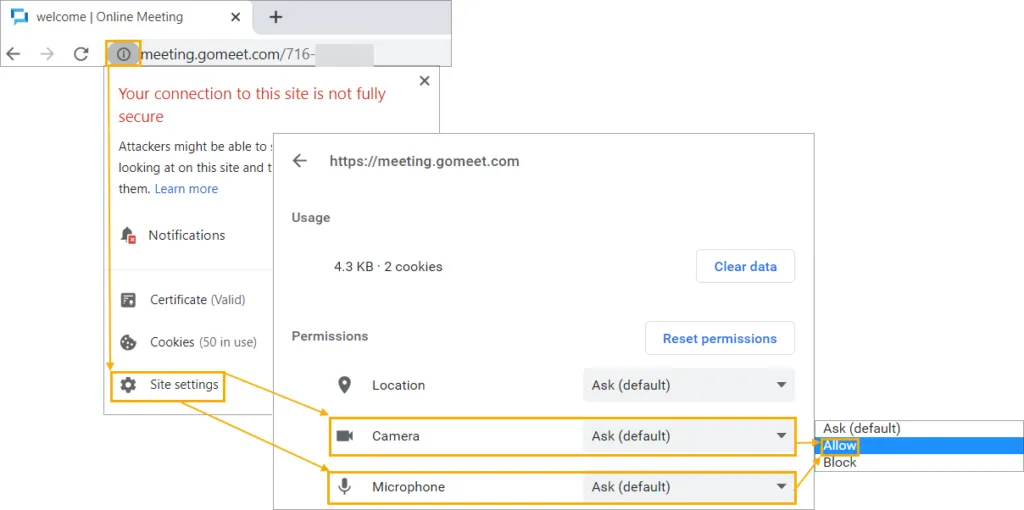
Task: Click the browser forward arrow
Action: click(47, 54)
